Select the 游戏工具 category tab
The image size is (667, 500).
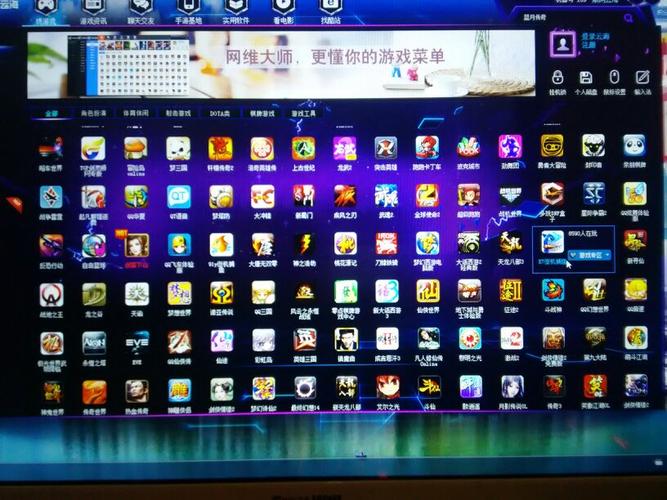304,114
